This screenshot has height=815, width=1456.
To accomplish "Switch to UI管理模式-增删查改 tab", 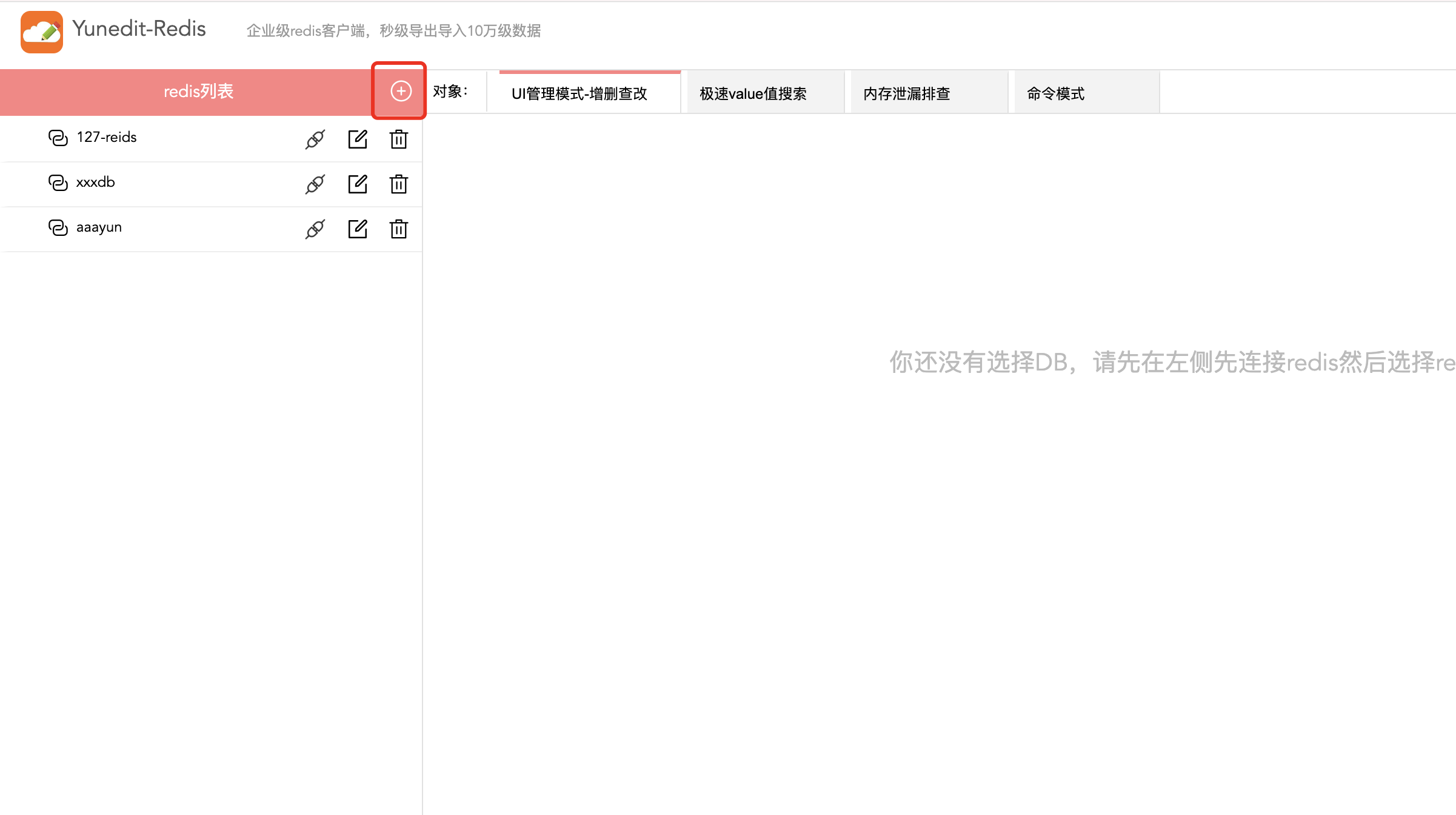I will coord(579,93).
